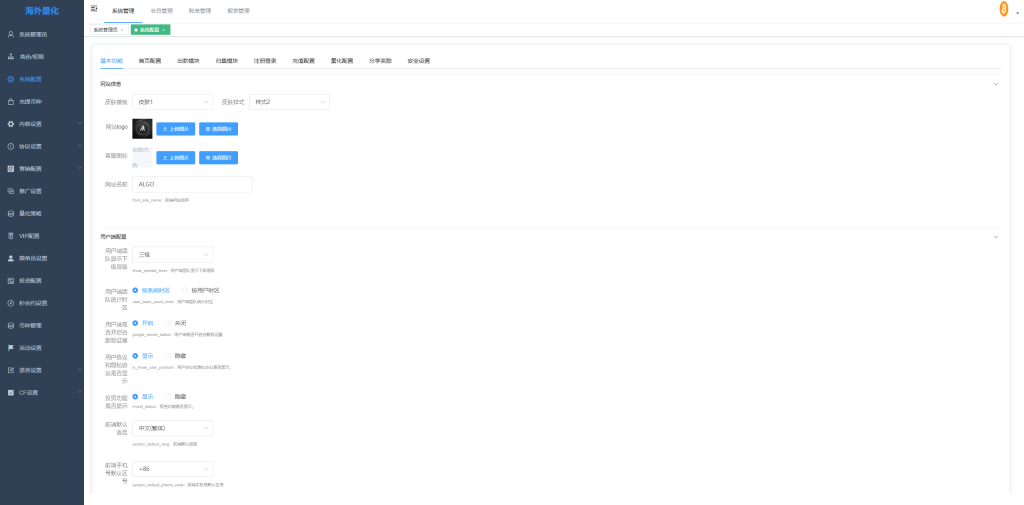This screenshot has height=505, width=1024.
Task: Click the 币种管理 sidebar icon
Action: point(10,326)
